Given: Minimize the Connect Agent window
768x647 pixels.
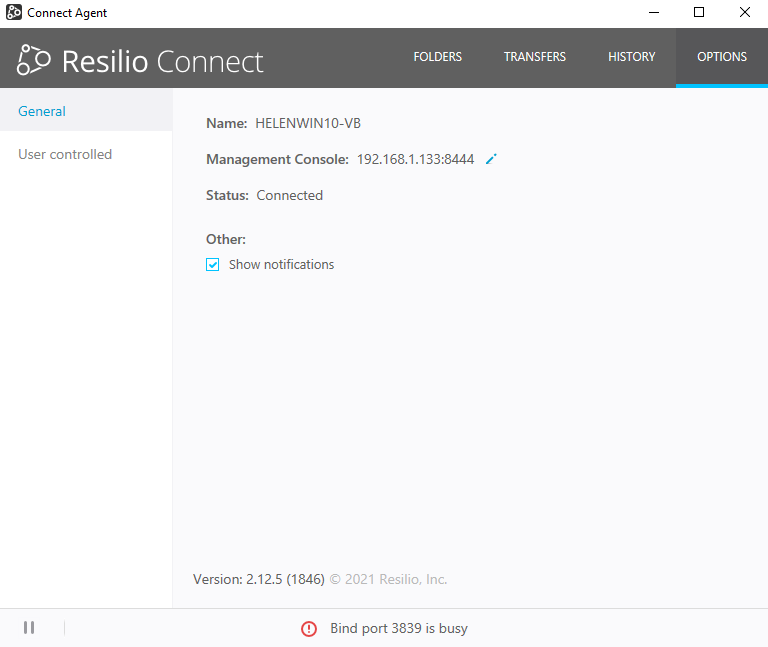Looking at the screenshot, I should (x=653, y=13).
